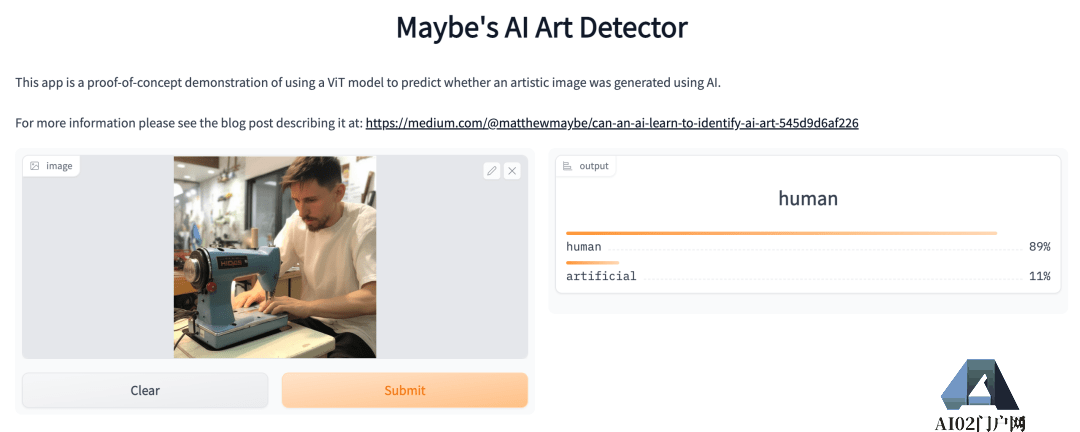Click the AI02 watermark text below the logo
1080x432 pixels.
coord(980,423)
